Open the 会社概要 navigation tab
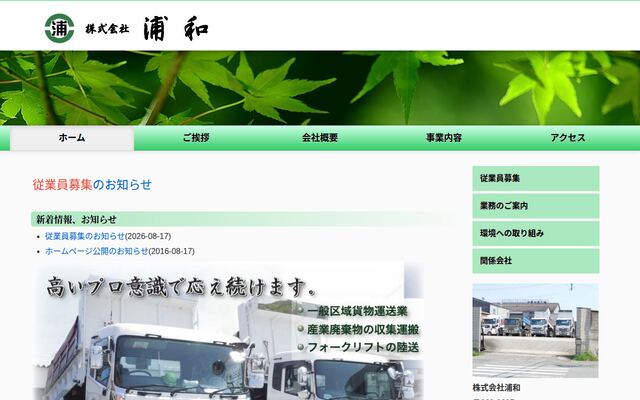This screenshot has height=400, width=640. pyautogui.click(x=320, y=138)
